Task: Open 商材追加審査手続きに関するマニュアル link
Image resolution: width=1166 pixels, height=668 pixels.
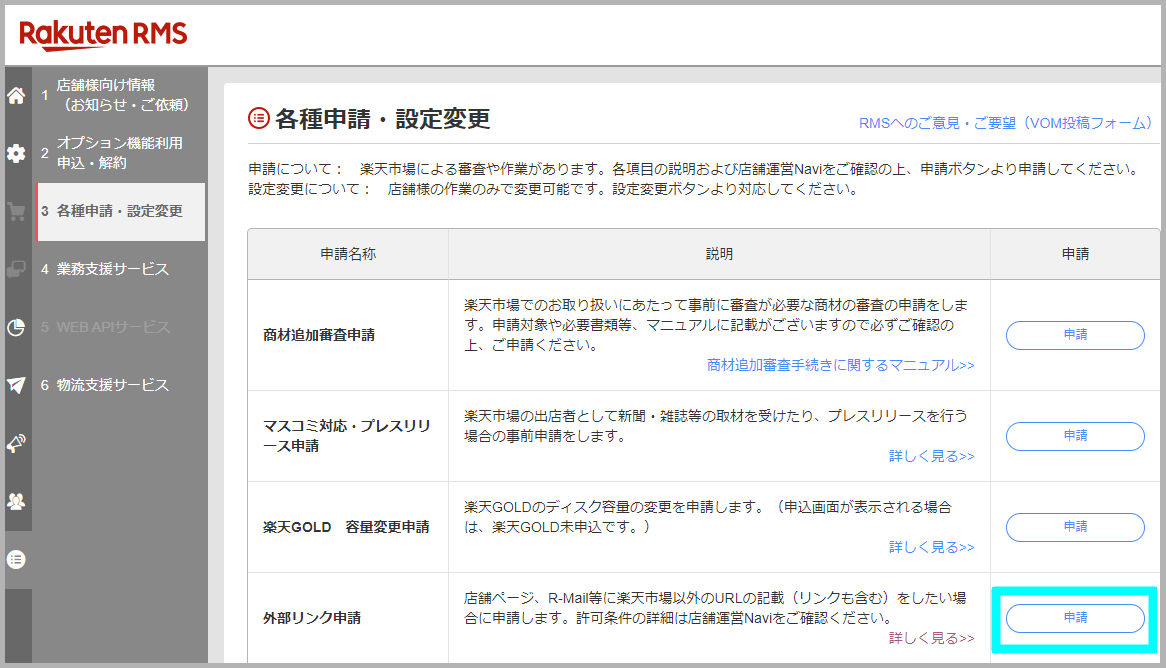Action: 840,365
